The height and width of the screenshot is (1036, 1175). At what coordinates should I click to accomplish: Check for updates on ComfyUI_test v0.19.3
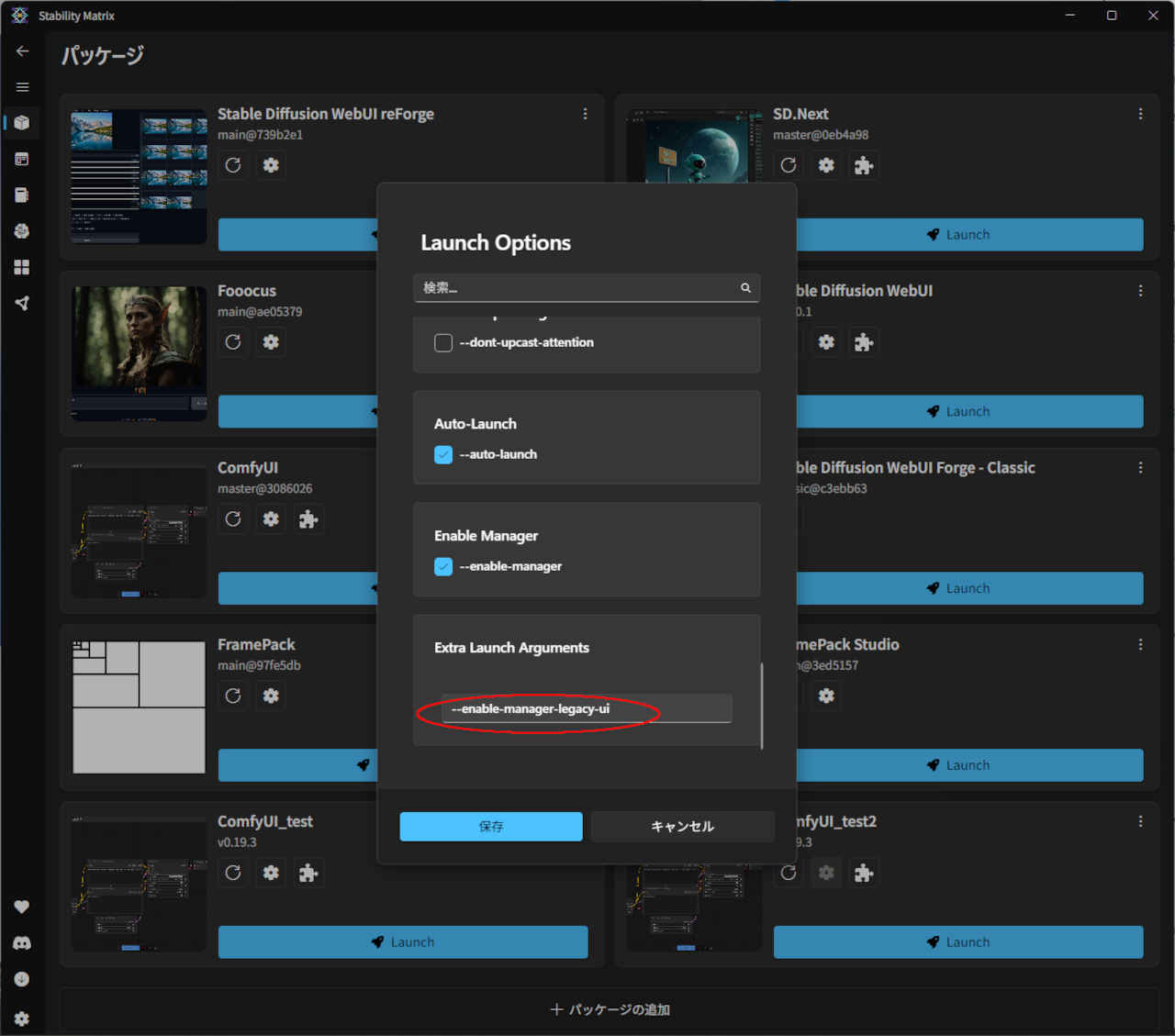coord(233,873)
